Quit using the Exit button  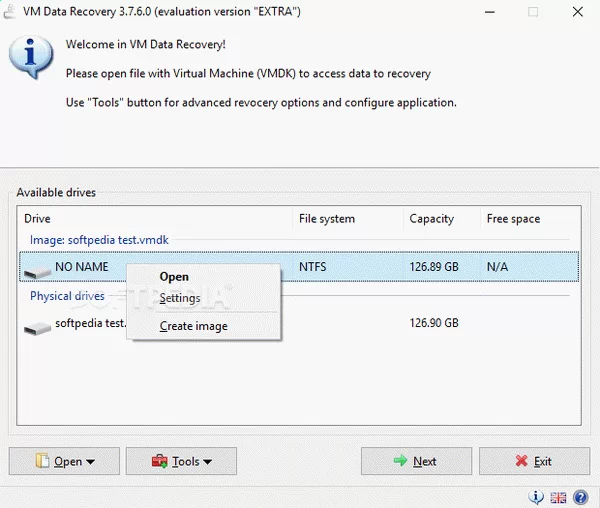(535, 461)
